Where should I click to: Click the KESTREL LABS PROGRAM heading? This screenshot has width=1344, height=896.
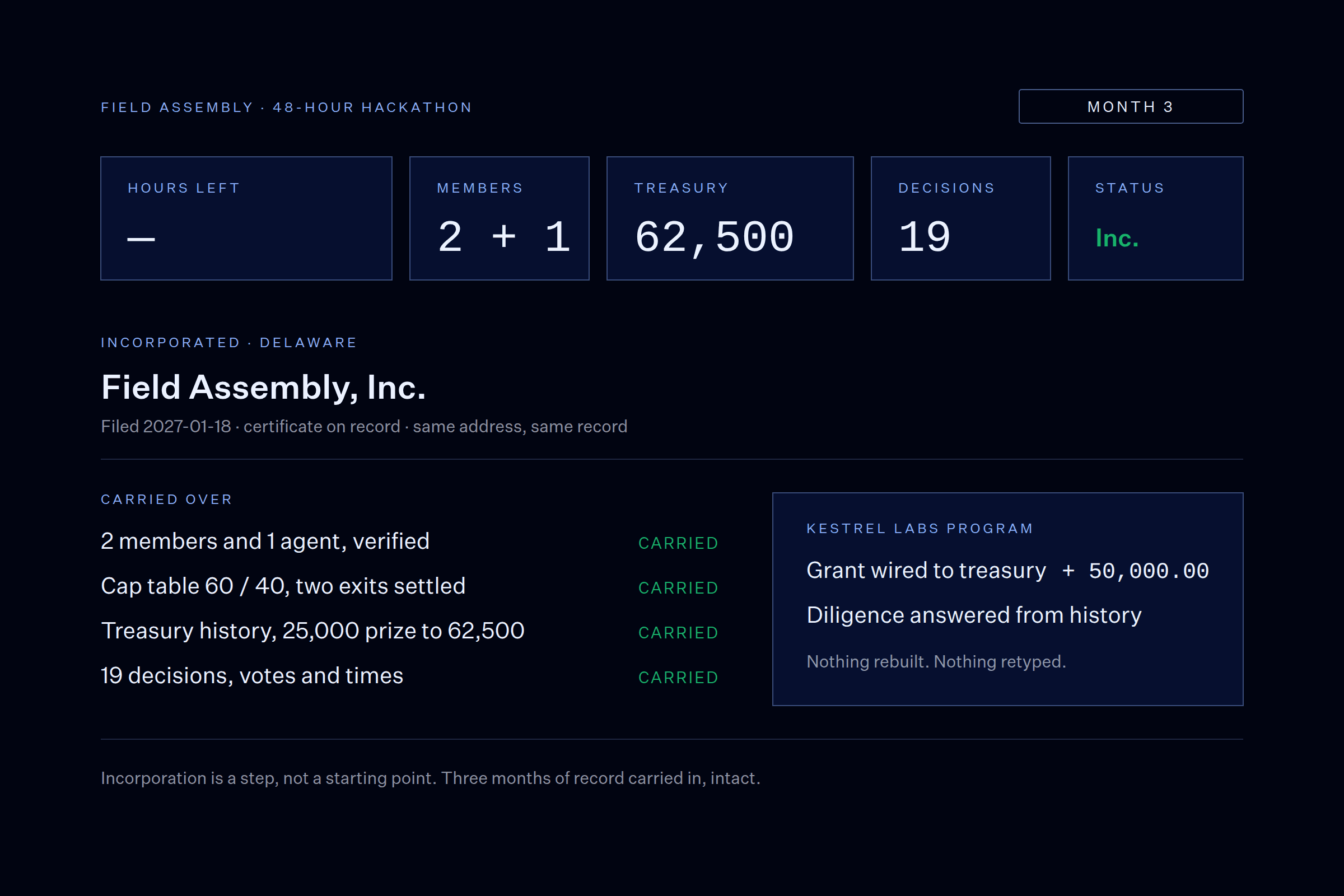pos(920,529)
